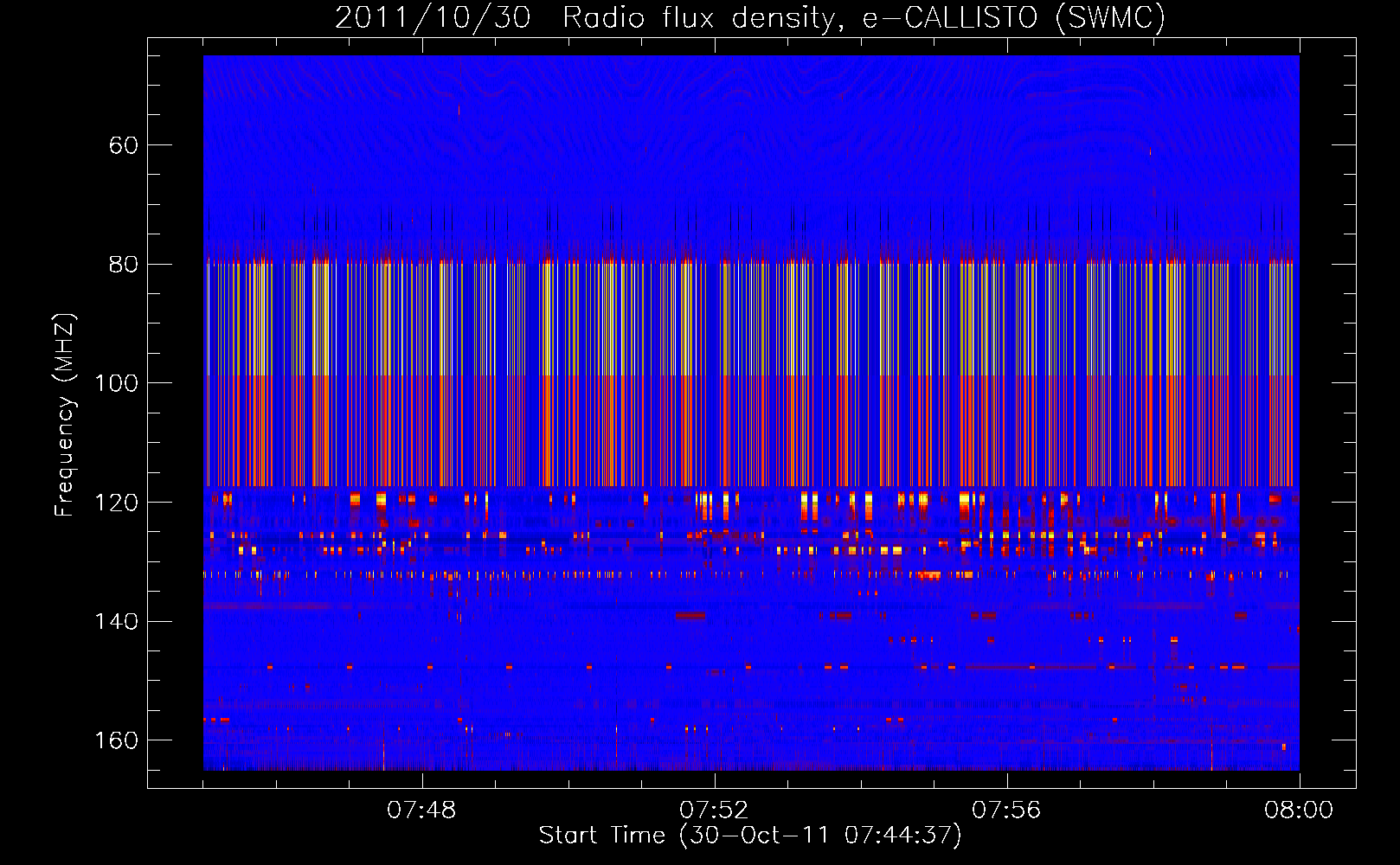Click the 07:48 time tick label
Screen dimensions: 1400x865
click(x=421, y=811)
